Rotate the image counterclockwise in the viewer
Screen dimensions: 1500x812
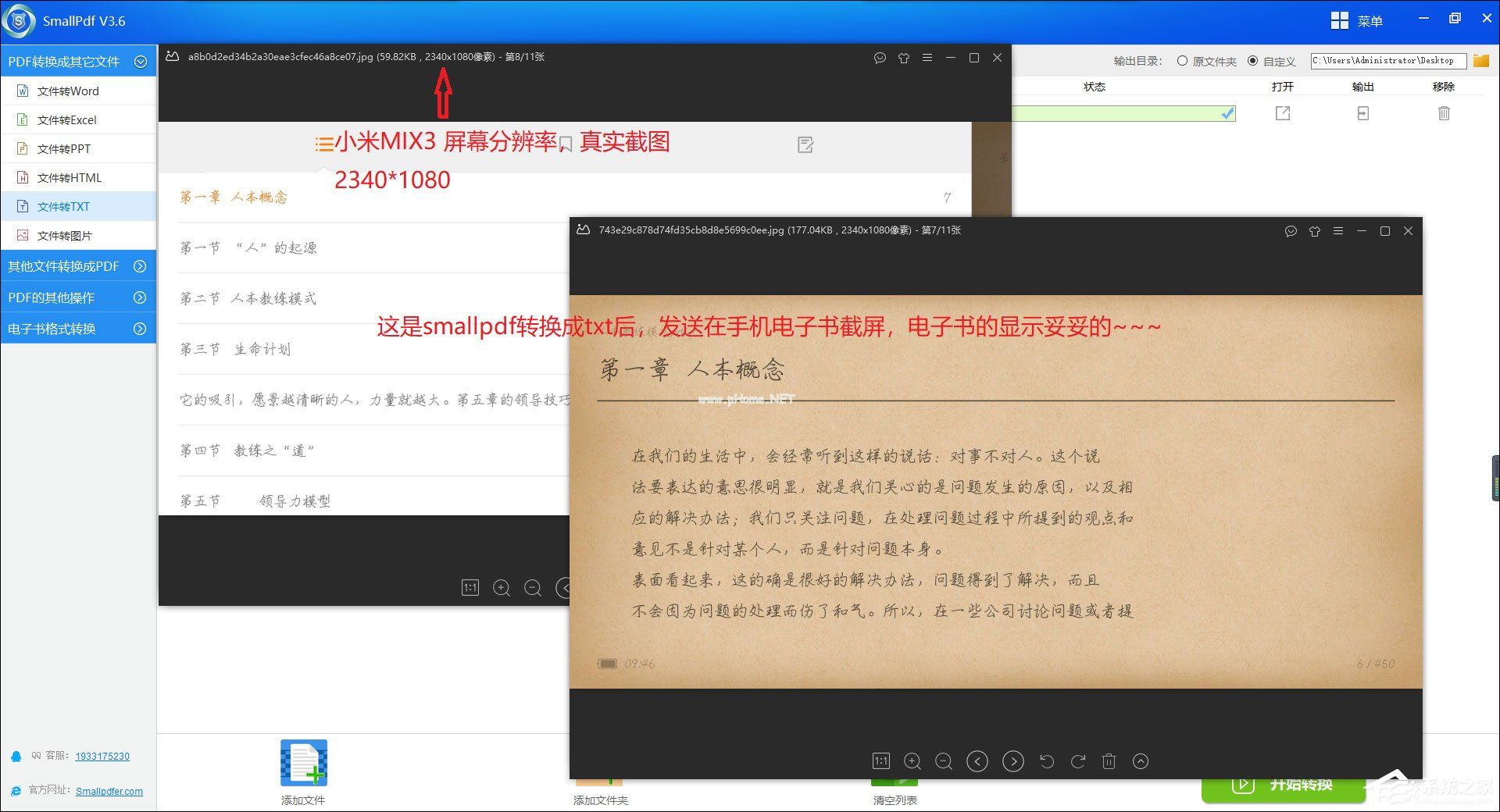pos(1047,761)
